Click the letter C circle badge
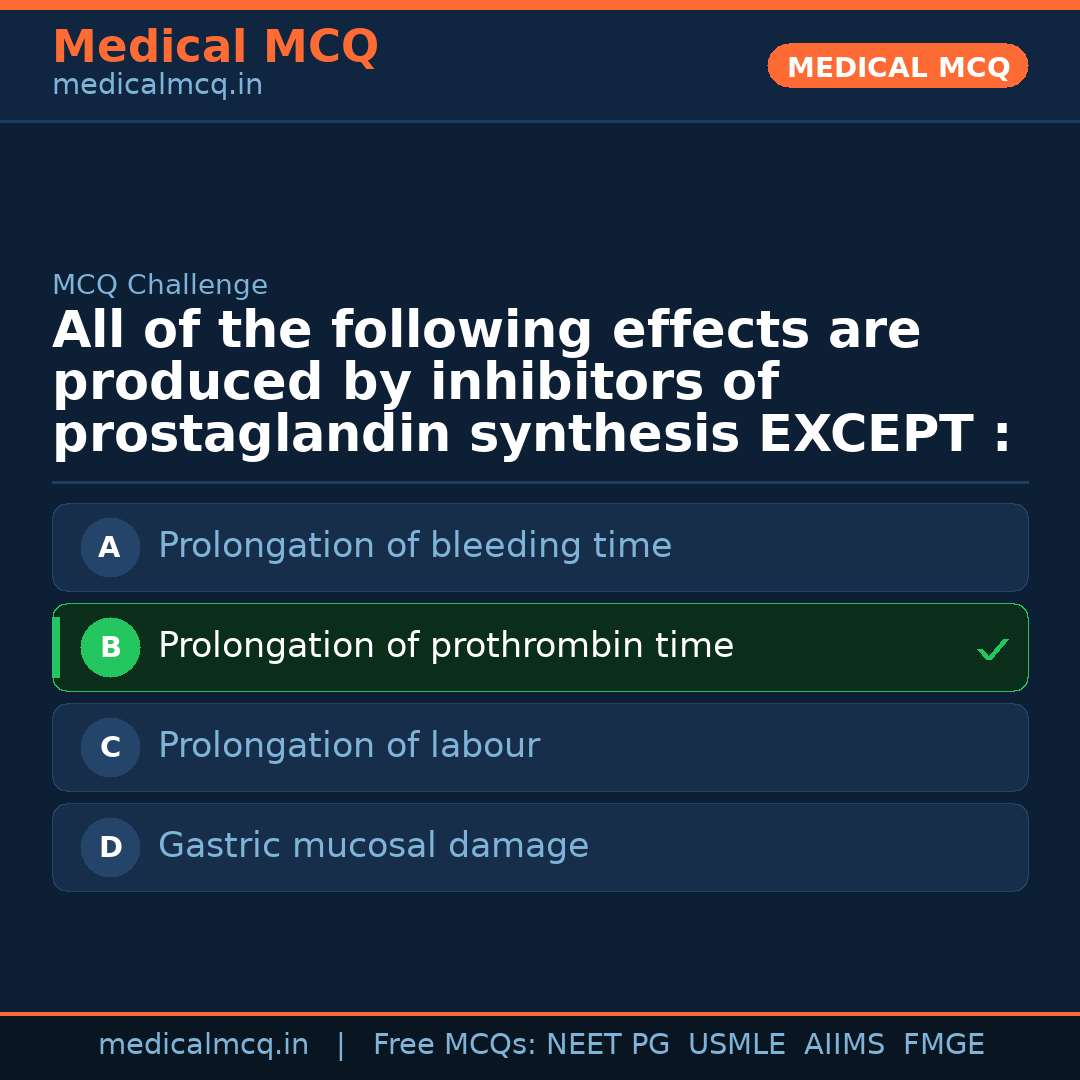The width and height of the screenshot is (1080, 1080). (110, 748)
